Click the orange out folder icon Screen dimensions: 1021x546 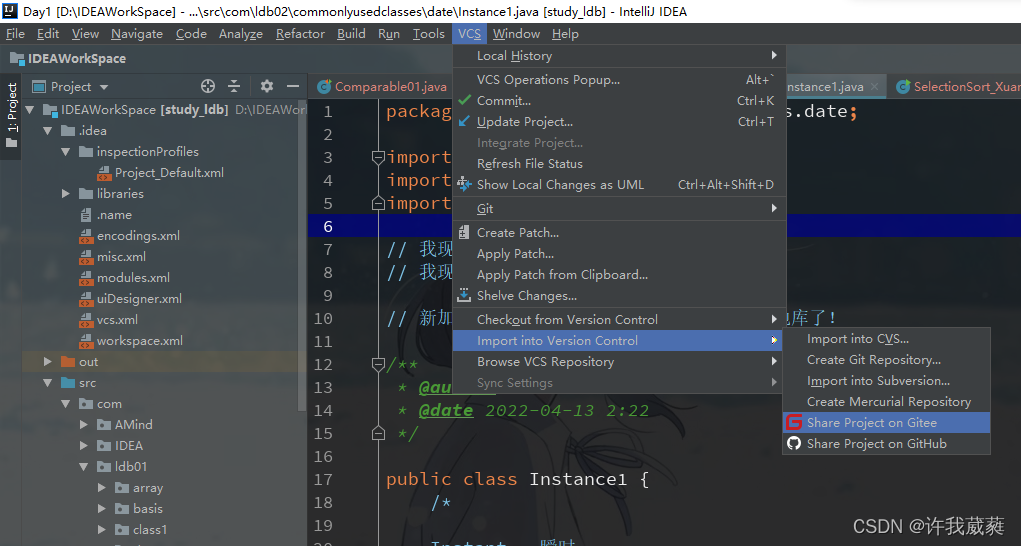[68, 361]
